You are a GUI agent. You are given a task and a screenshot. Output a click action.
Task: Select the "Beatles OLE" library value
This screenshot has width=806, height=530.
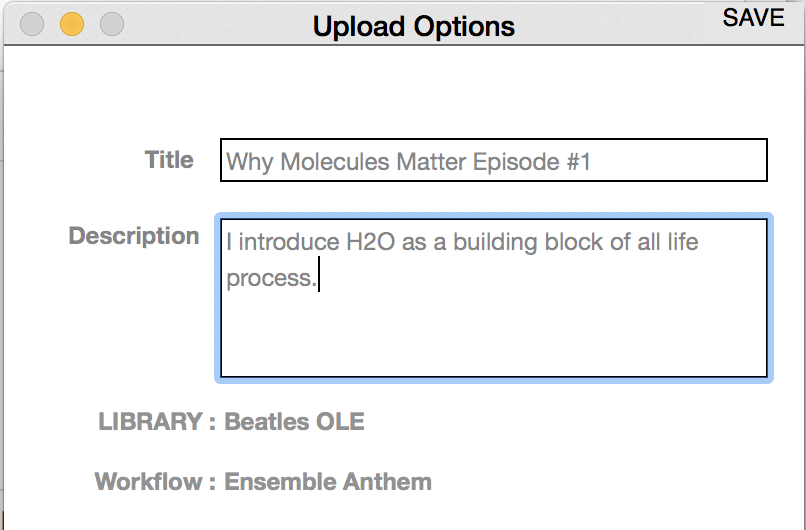(x=294, y=421)
